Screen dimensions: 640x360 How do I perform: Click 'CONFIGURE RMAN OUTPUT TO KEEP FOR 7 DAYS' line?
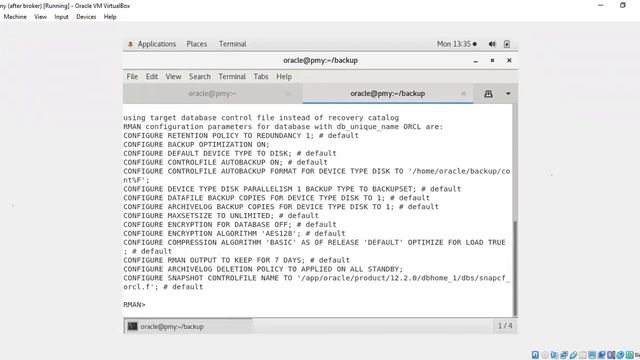[x=236, y=260]
